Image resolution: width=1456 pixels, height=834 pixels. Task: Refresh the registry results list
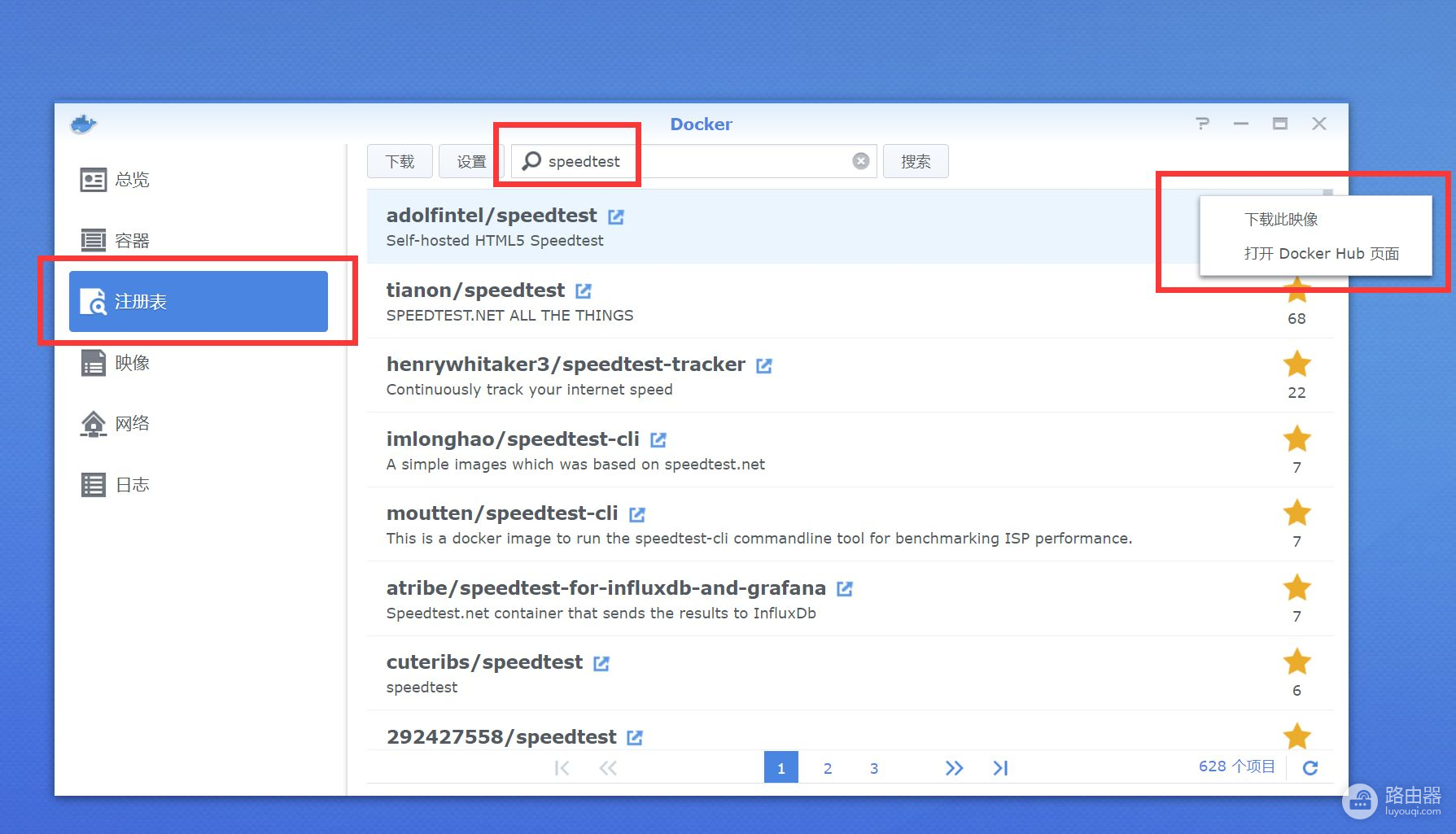[x=1310, y=767]
